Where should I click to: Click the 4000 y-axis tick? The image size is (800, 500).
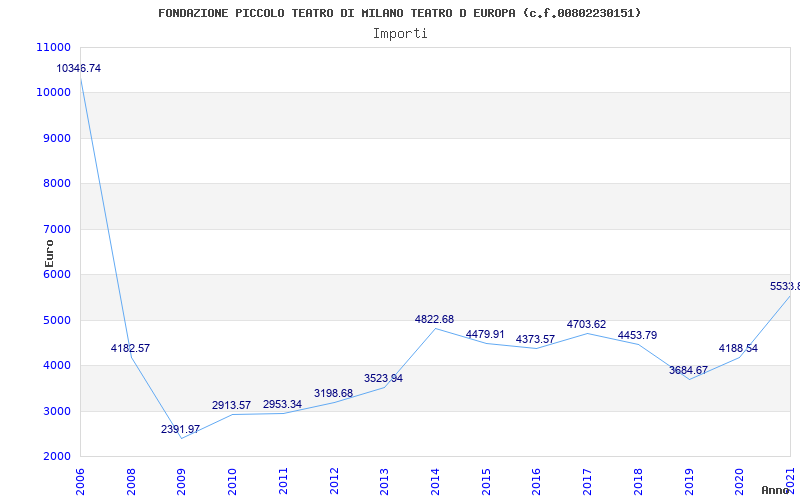click(55, 366)
